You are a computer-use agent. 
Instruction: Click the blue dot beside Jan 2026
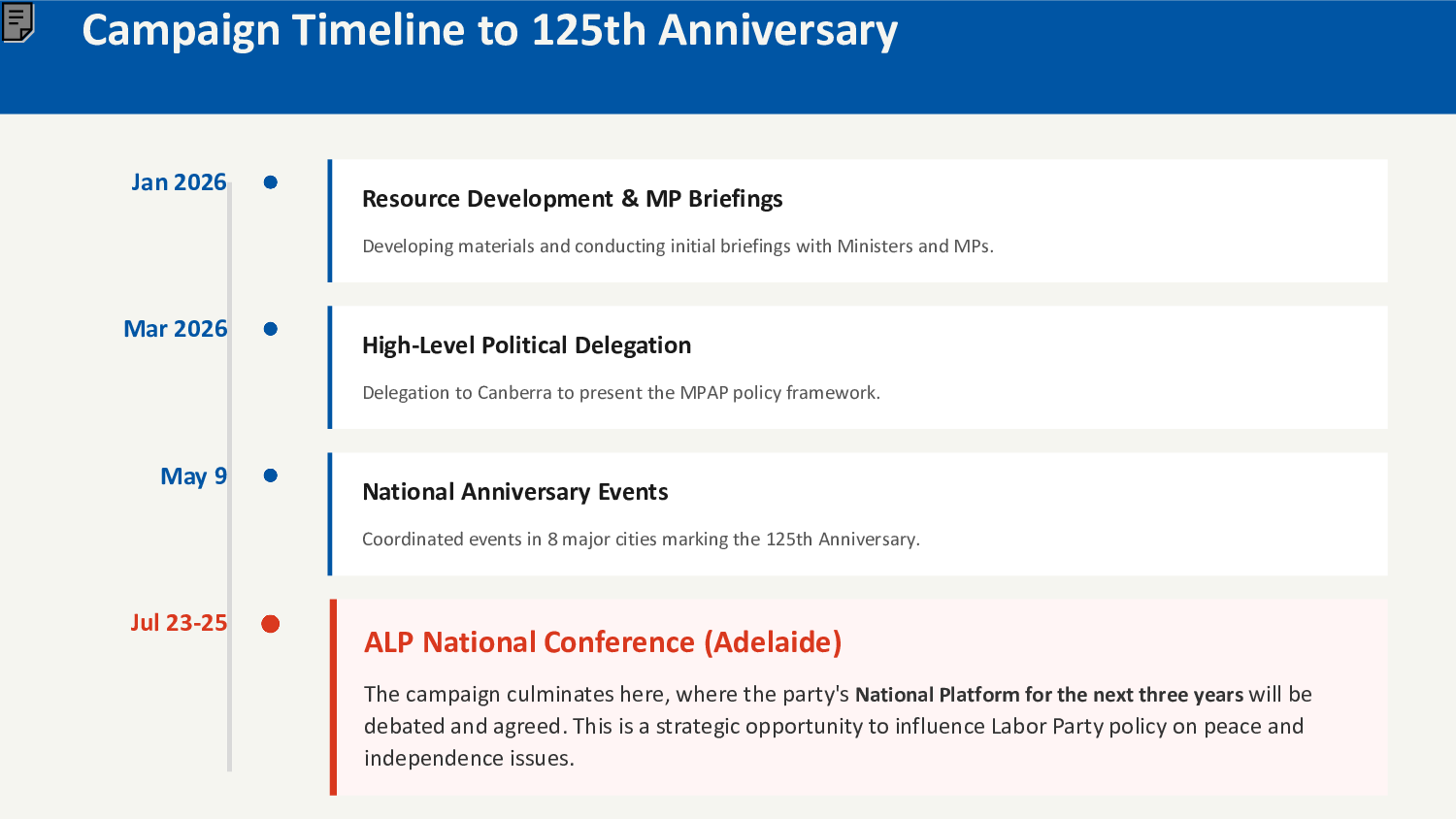click(x=271, y=182)
